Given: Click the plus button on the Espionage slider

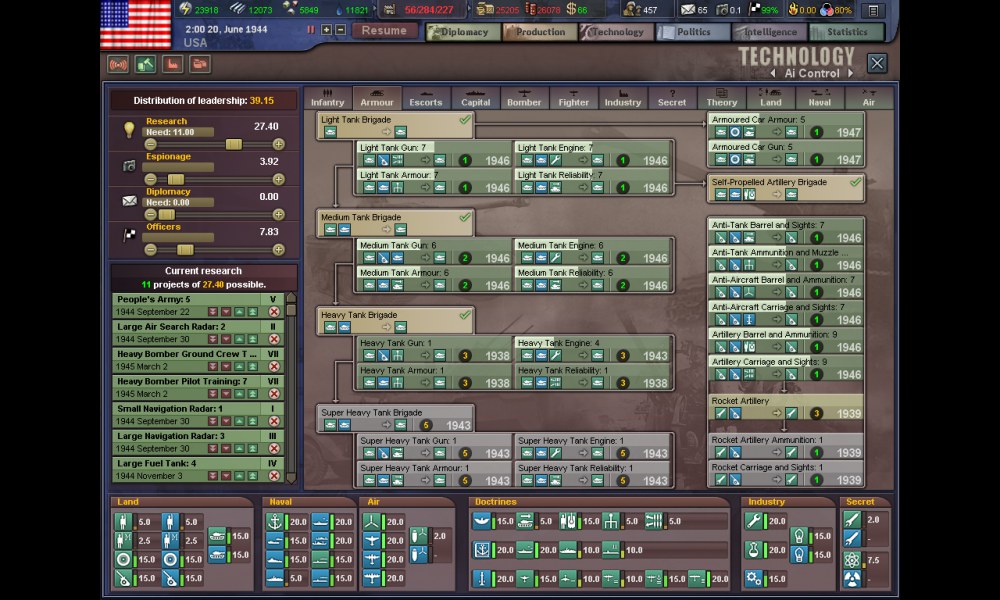Looking at the screenshot, I should (x=279, y=179).
